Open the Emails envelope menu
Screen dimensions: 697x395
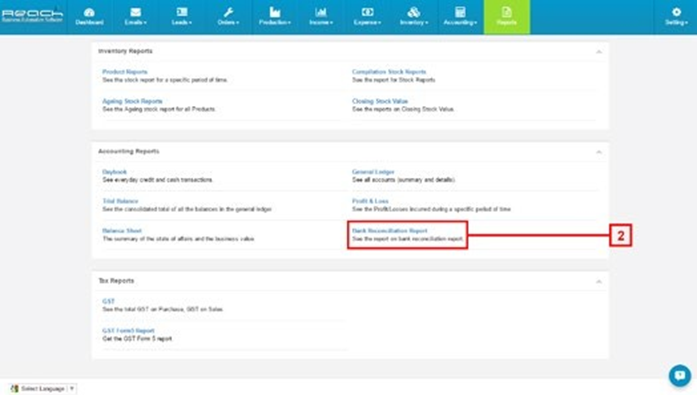click(x=136, y=17)
